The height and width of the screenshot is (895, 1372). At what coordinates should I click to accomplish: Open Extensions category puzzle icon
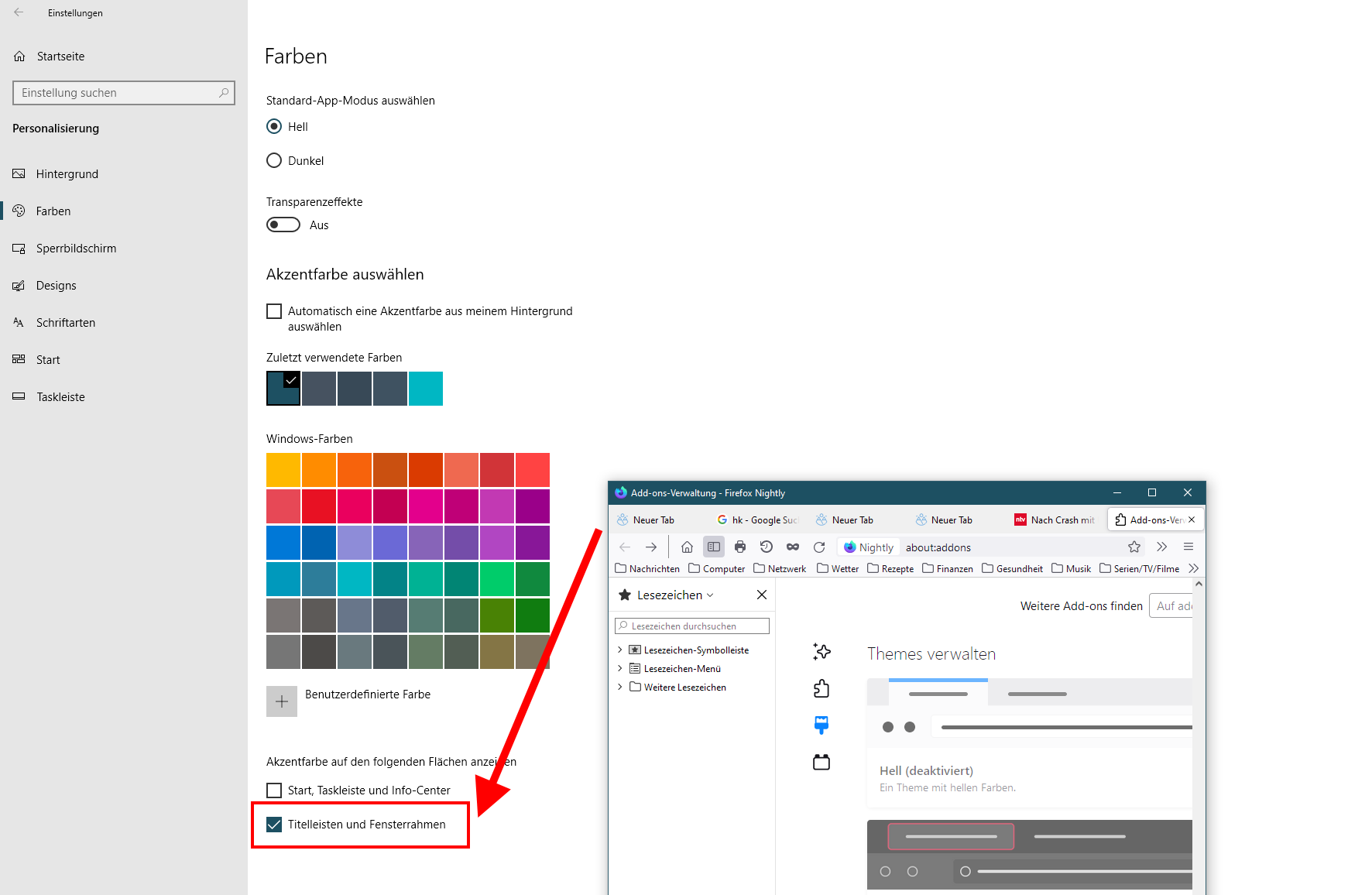pyautogui.click(x=821, y=688)
